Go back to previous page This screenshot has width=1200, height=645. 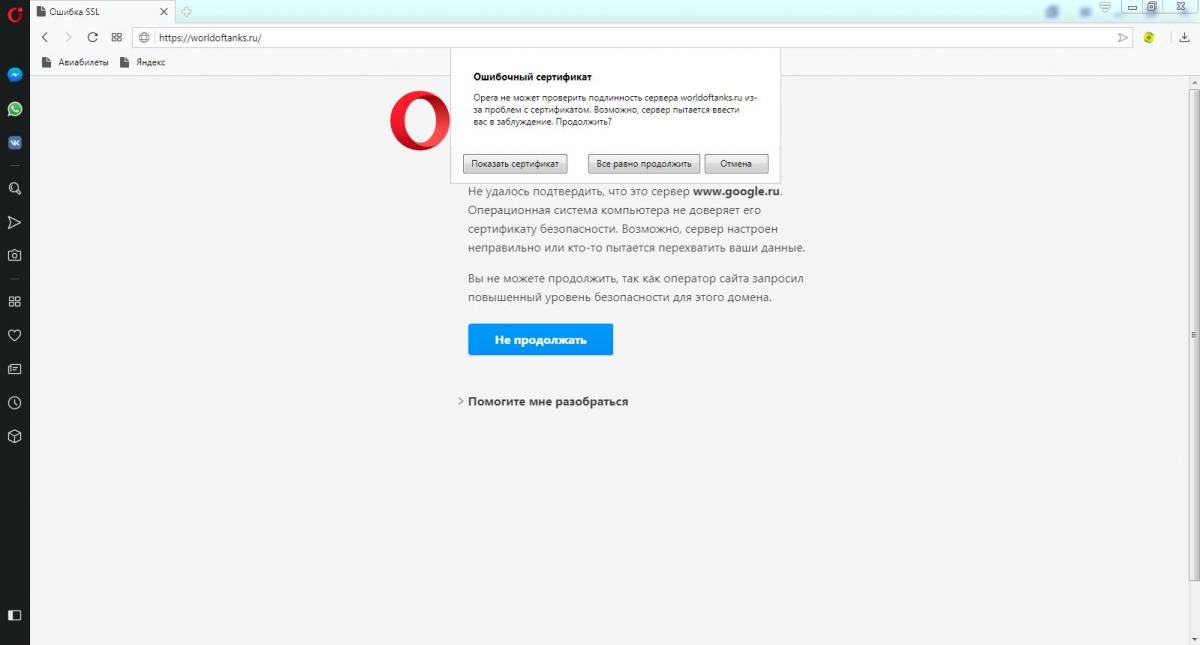45,37
